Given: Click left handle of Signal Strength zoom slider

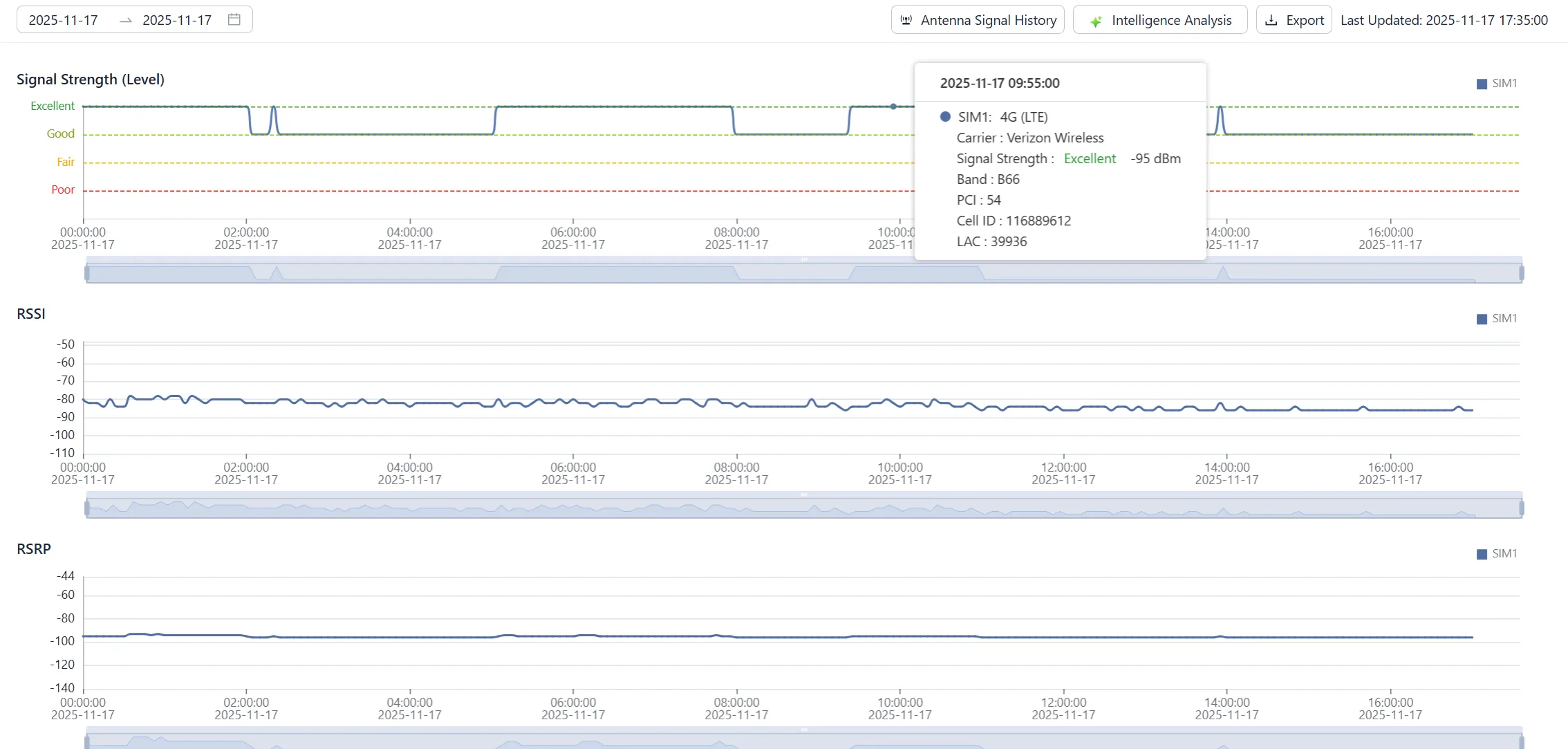Looking at the screenshot, I should point(87,273).
